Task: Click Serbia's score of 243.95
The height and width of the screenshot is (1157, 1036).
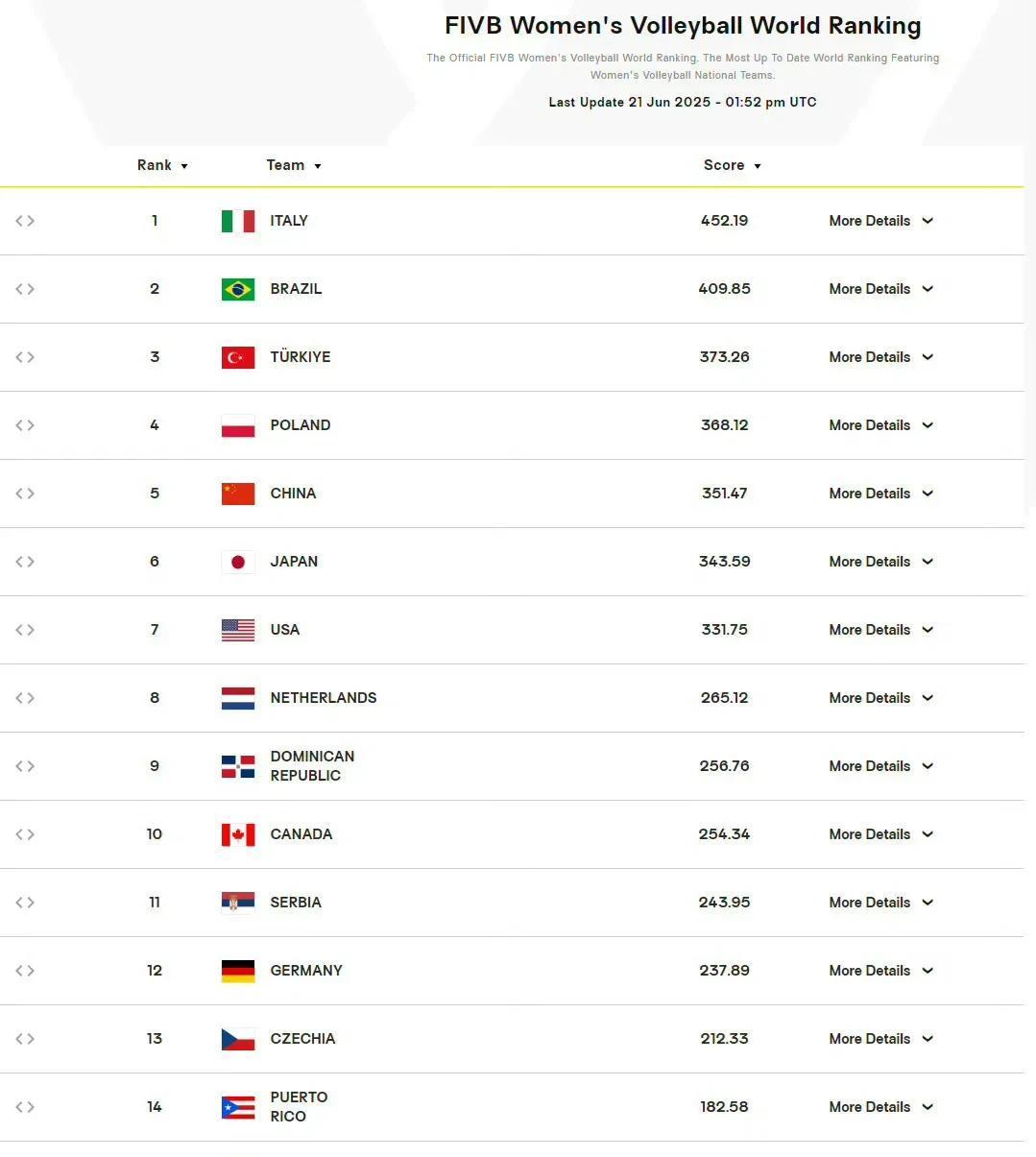Action: [725, 903]
